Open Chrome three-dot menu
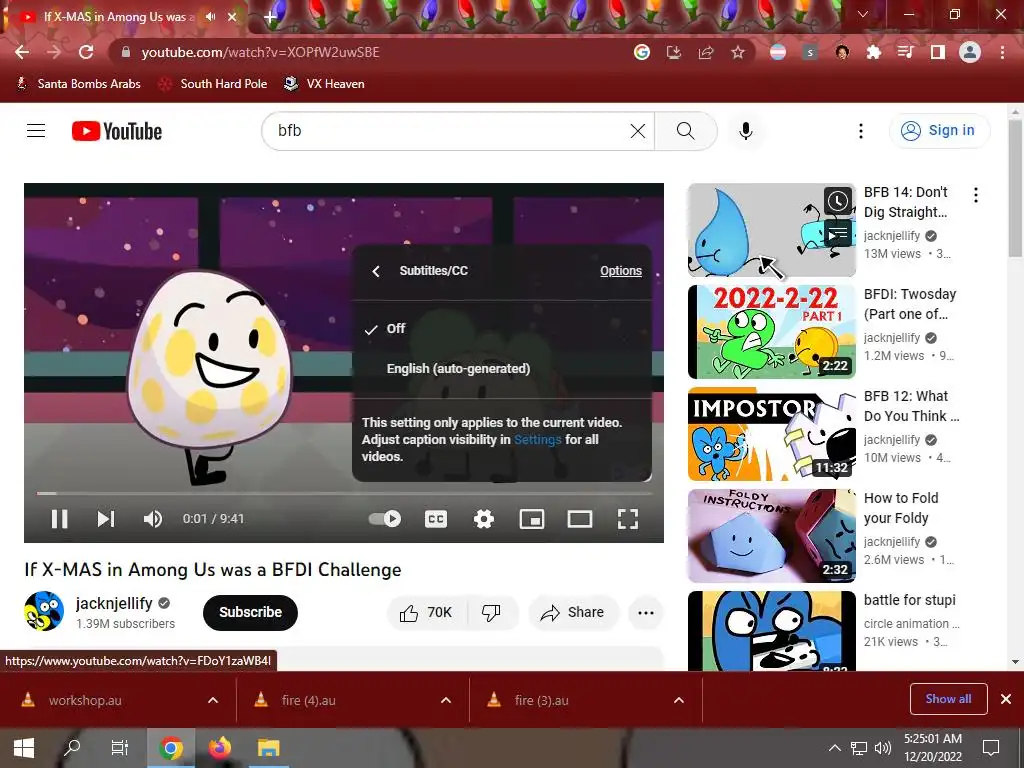 [x=1002, y=52]
